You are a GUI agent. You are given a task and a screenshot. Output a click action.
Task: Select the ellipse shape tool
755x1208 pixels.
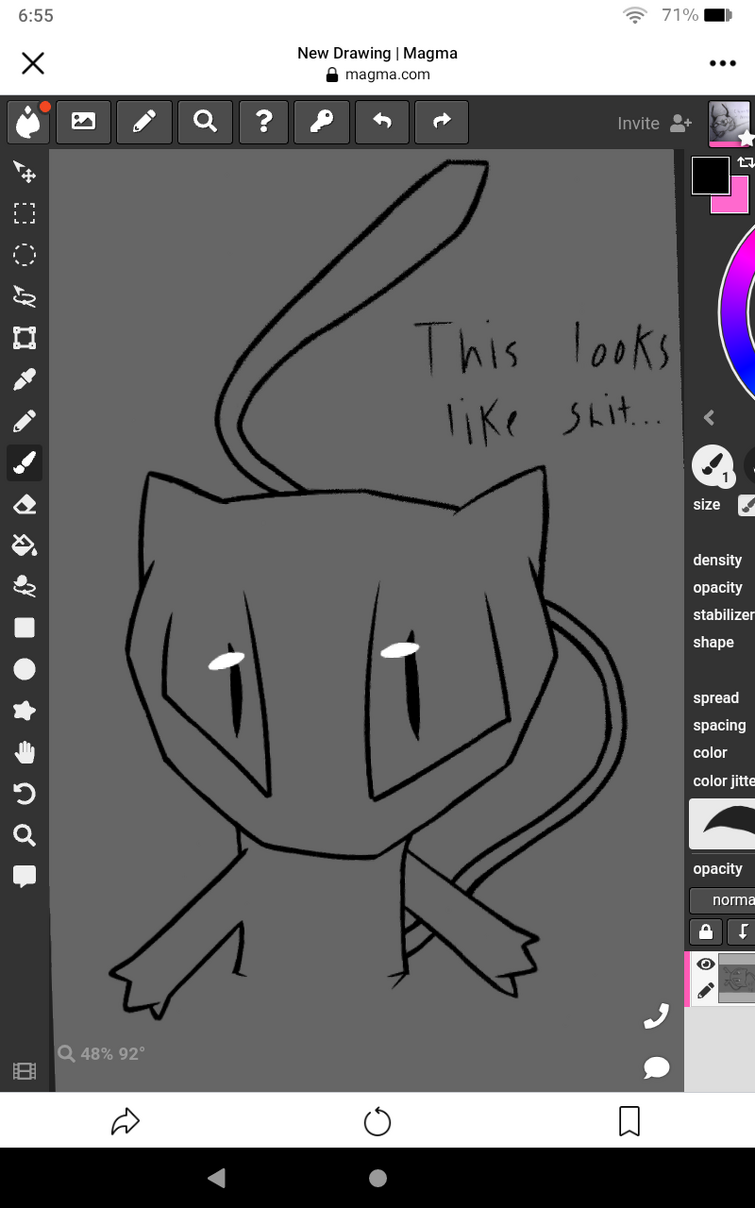(x=24, y=669)
